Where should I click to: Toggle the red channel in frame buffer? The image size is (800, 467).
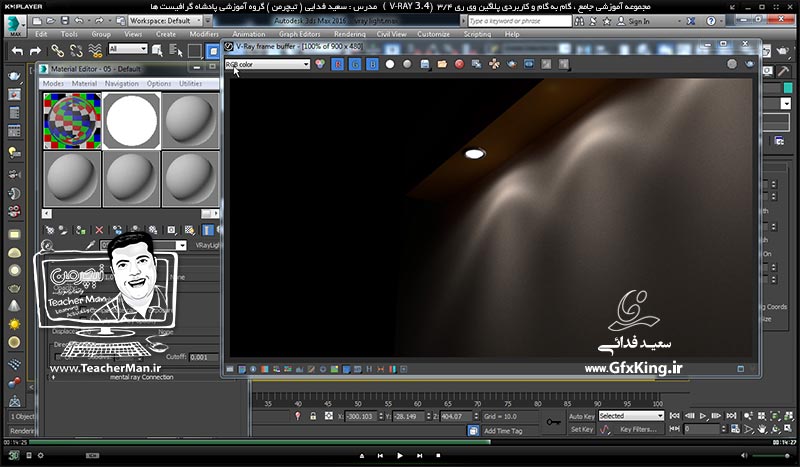pyautogui.click(x=338, y=64)
